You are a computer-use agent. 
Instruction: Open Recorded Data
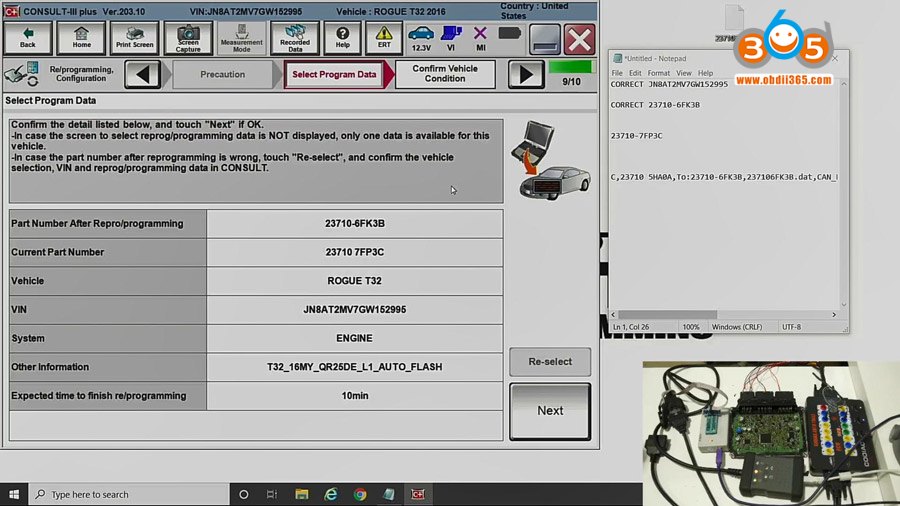click(294, 38)
